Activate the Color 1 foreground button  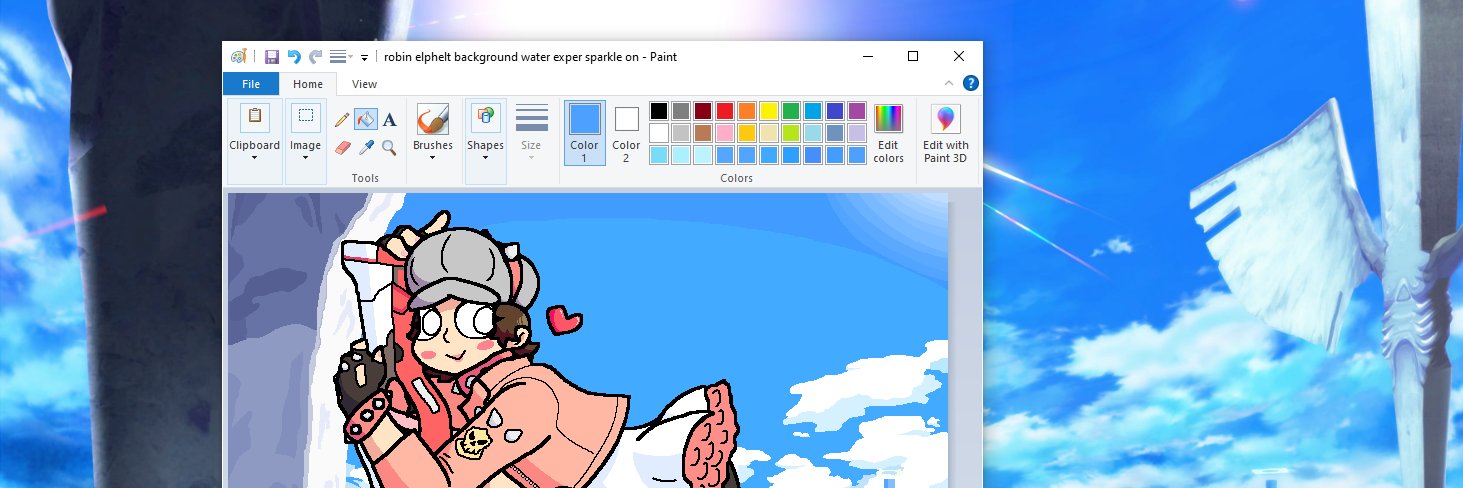[585, 133]
